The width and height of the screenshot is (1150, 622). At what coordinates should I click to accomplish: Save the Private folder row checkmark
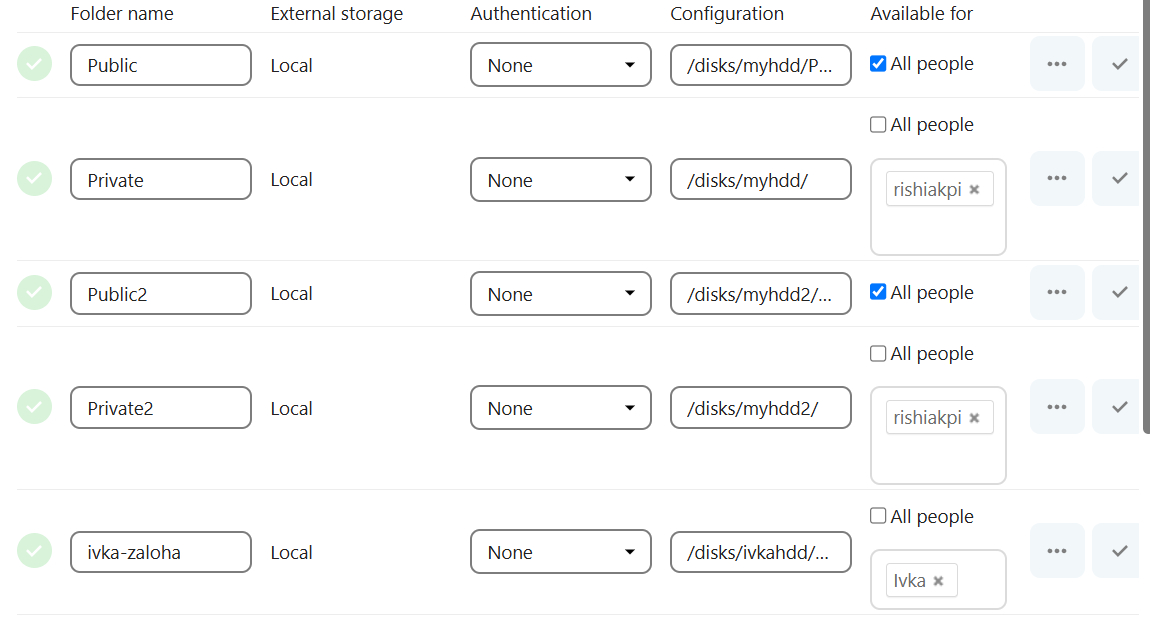tap(1118, 179)
